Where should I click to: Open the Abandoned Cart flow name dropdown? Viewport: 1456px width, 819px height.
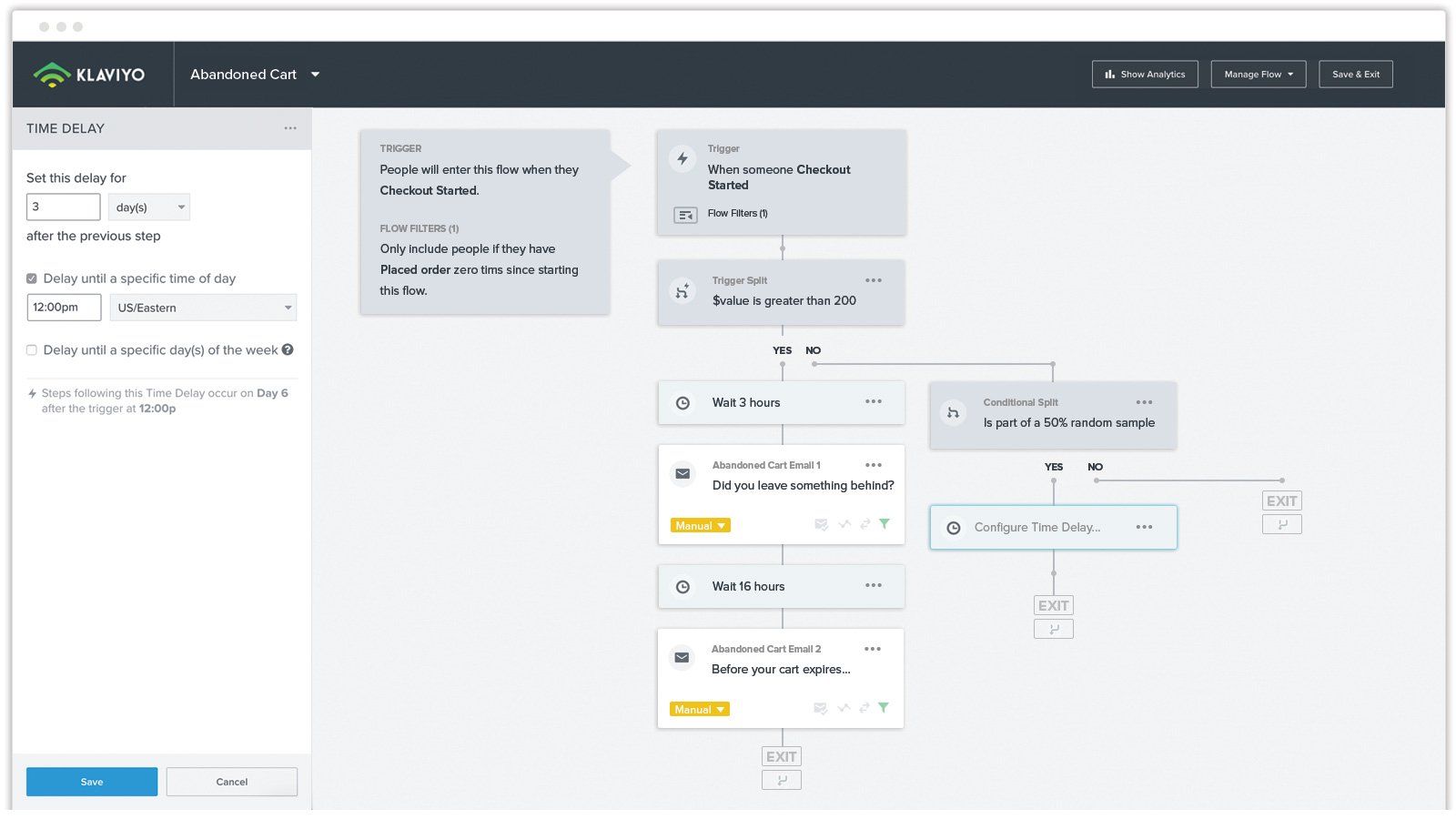coord(315,75)
